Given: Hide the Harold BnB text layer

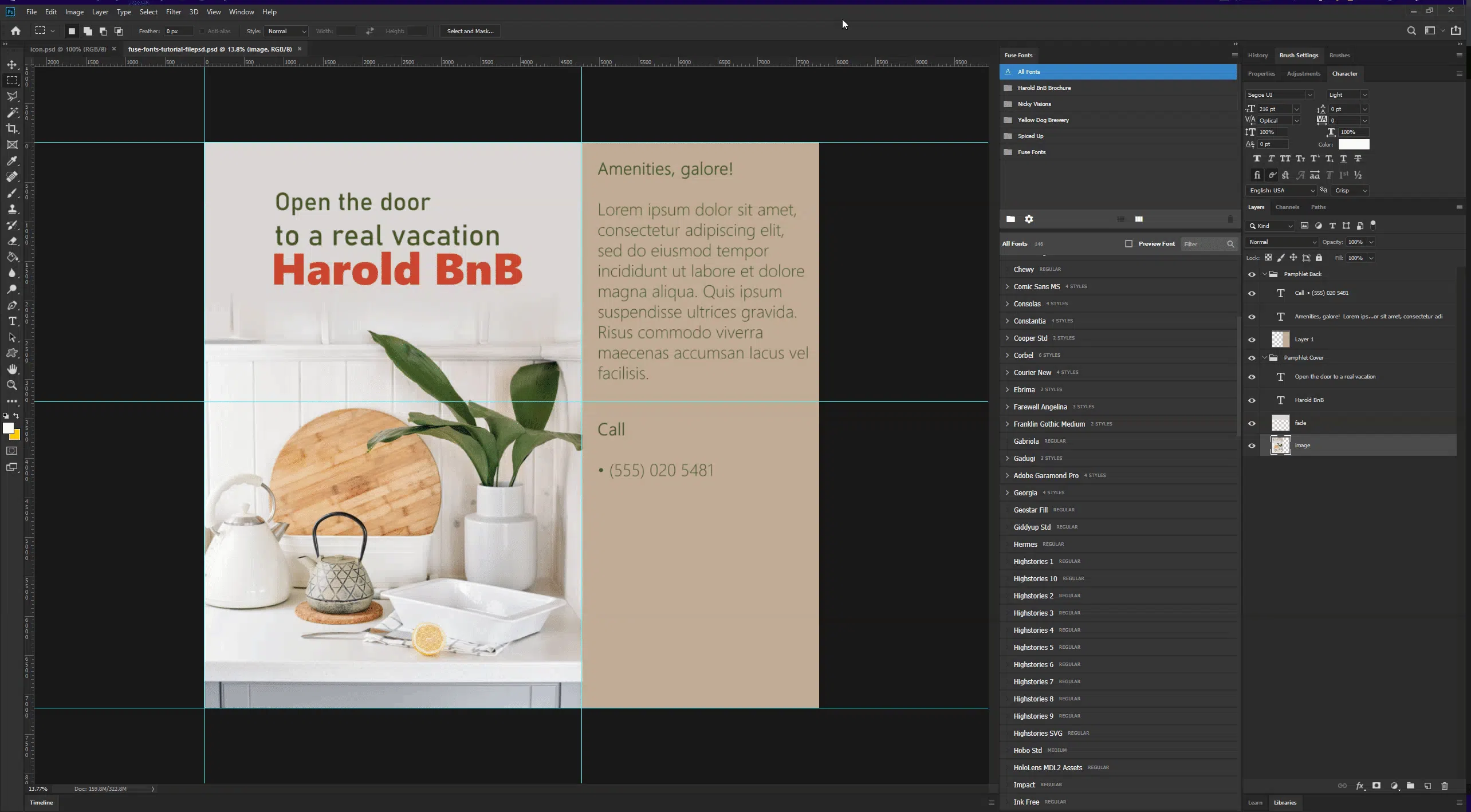Looking at the screenshot, I should (x=1252, y=401).
